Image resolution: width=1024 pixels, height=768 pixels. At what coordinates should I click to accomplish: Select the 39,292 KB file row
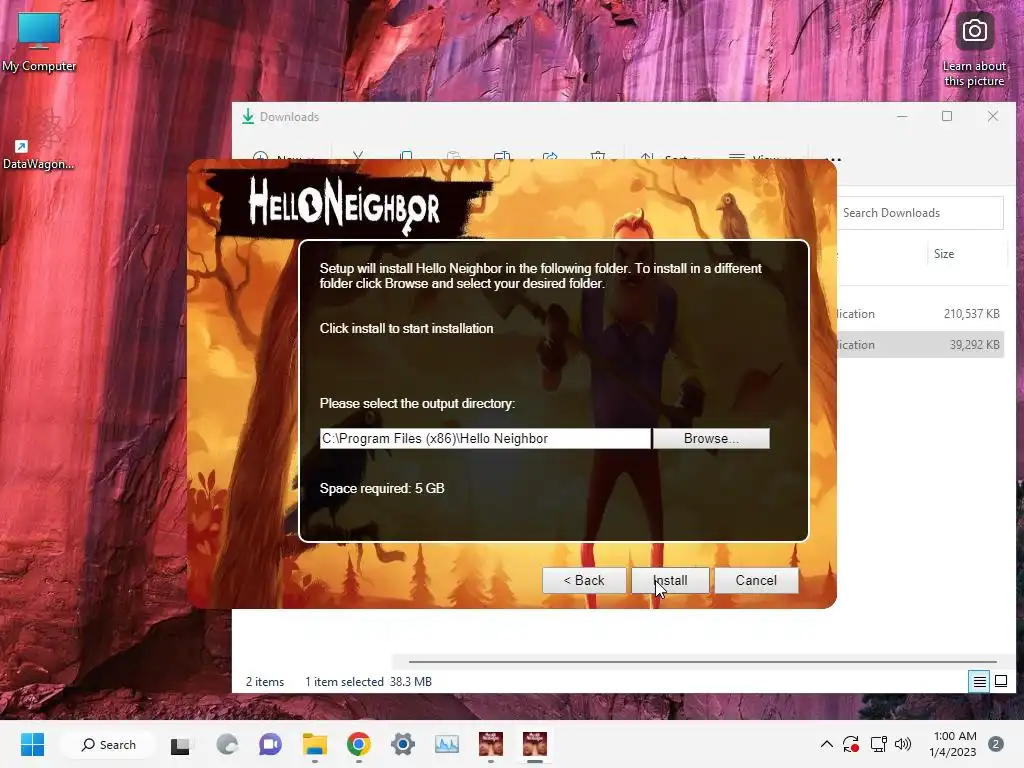tap(921, 345)
